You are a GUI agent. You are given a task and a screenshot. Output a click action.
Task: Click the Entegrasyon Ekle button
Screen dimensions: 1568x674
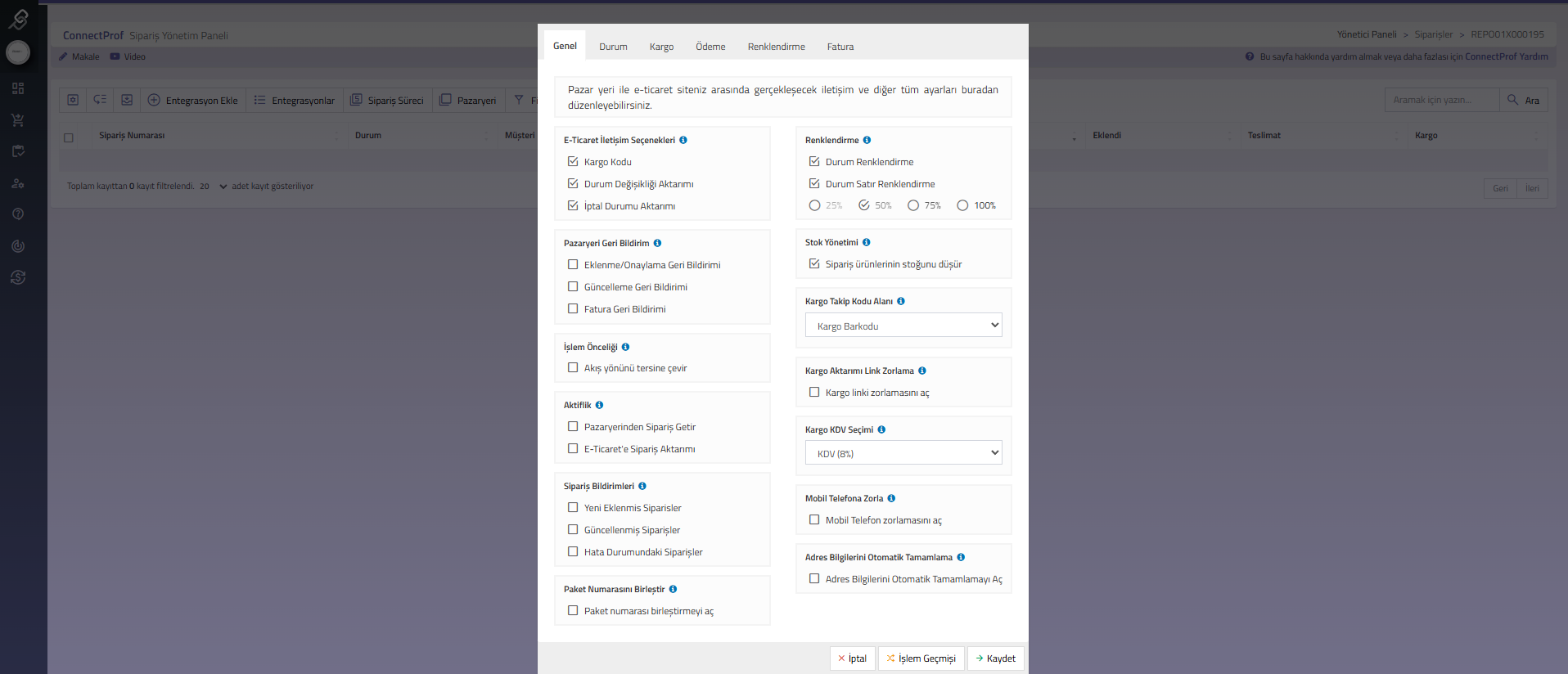click(x=193, y=100)
